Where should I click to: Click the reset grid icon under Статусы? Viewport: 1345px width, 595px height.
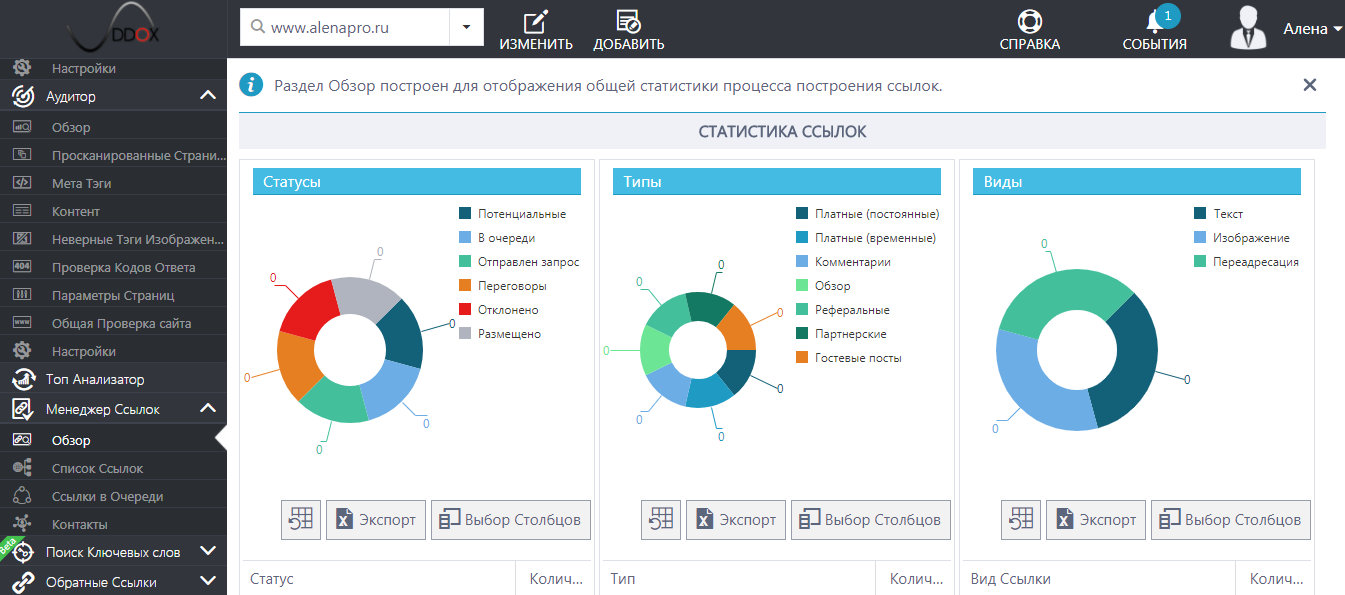pos(301,520)
